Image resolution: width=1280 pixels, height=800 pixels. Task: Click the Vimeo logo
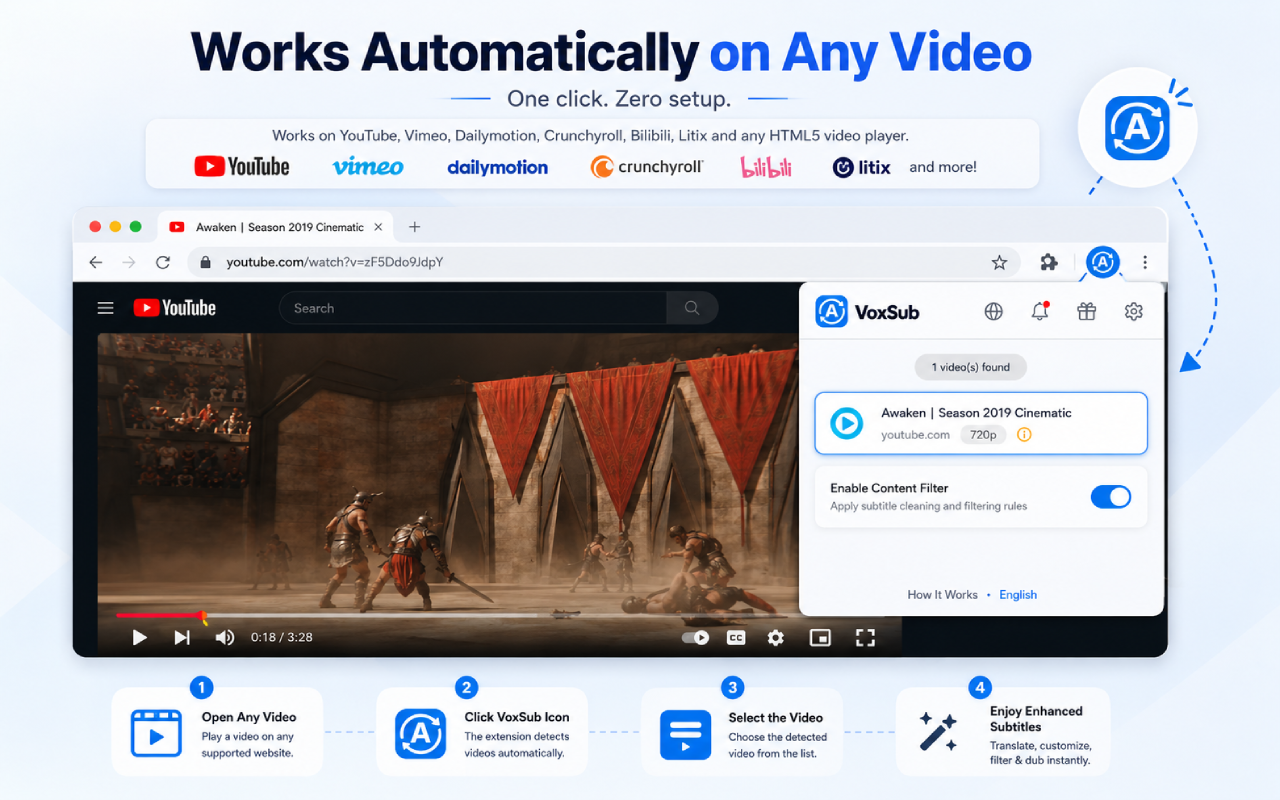pos(368,167)
